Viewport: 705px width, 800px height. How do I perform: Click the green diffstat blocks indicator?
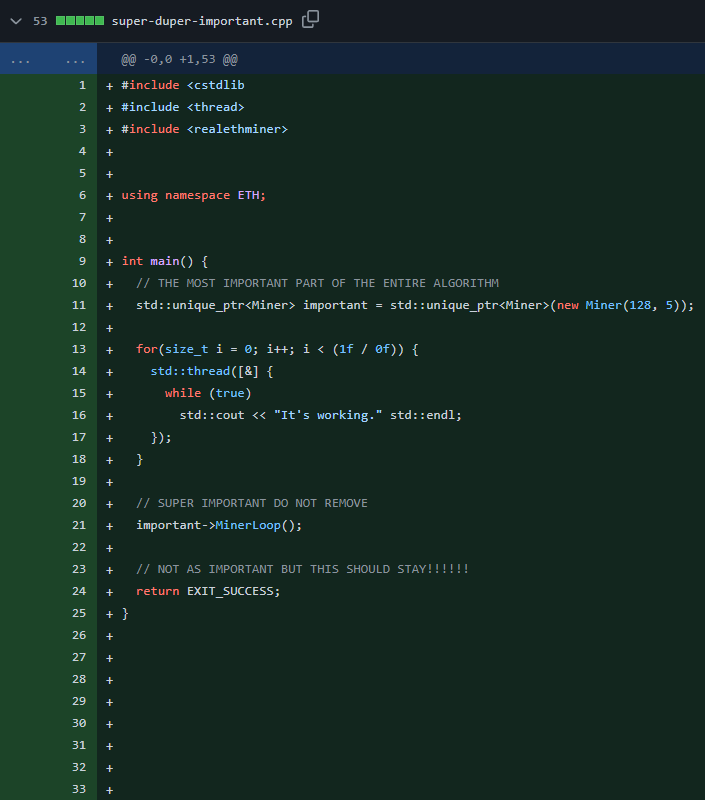click(x=80, y=21)
